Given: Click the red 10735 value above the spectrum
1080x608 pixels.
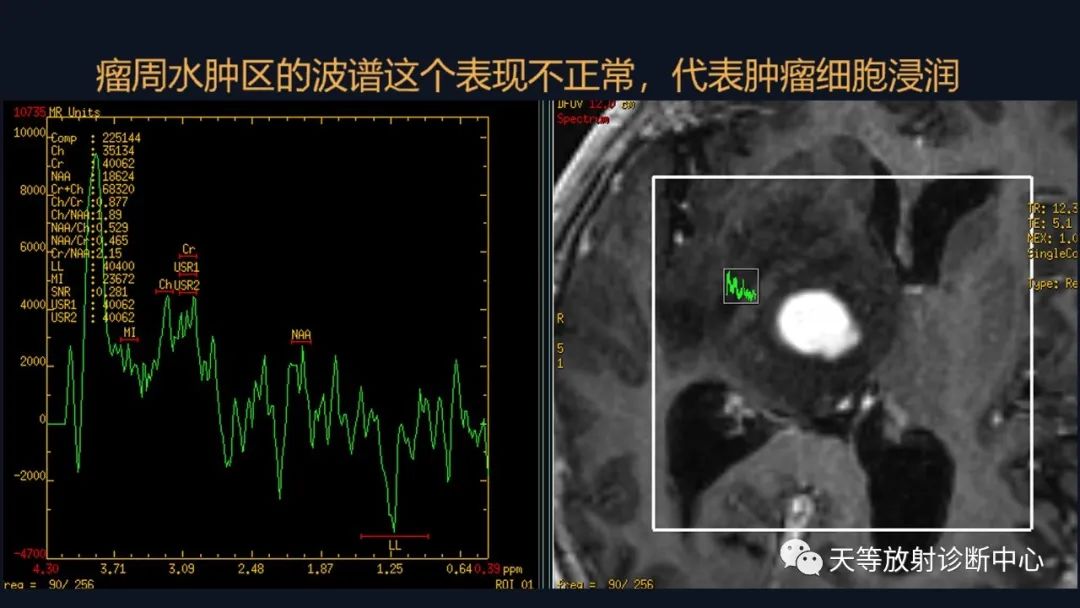Looking at the screenshot, I should tap(28, 110).
